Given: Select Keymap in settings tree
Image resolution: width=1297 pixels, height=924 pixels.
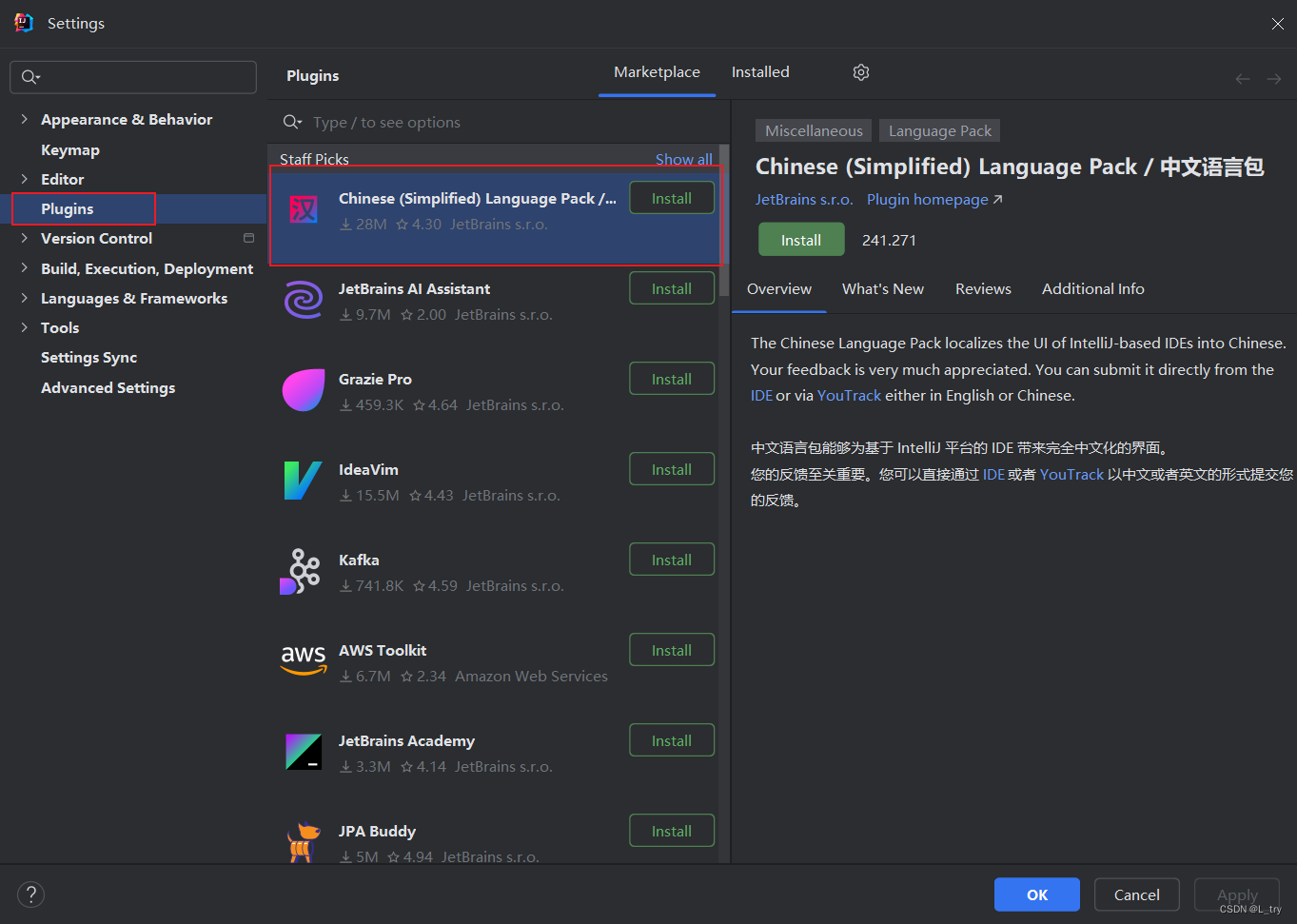Looking at the screenshot, I should point(70,149).
